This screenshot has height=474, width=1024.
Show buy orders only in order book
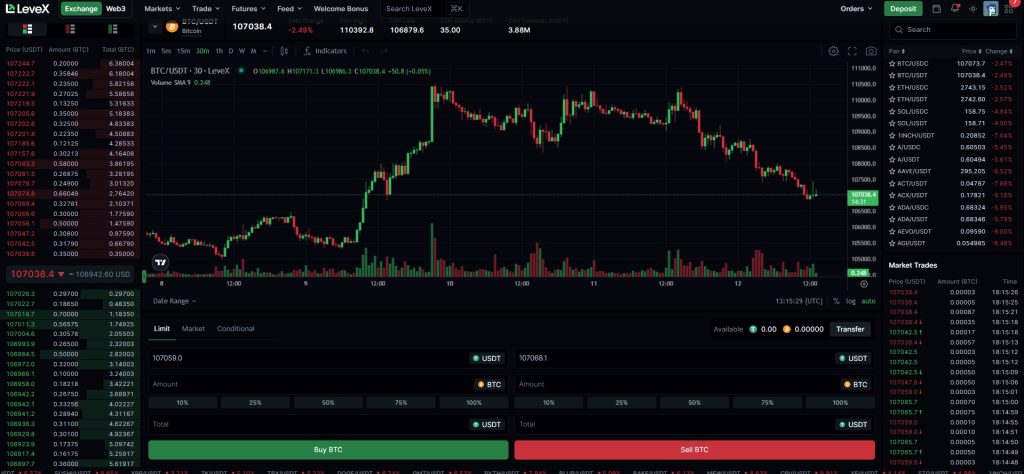(113, 29)
